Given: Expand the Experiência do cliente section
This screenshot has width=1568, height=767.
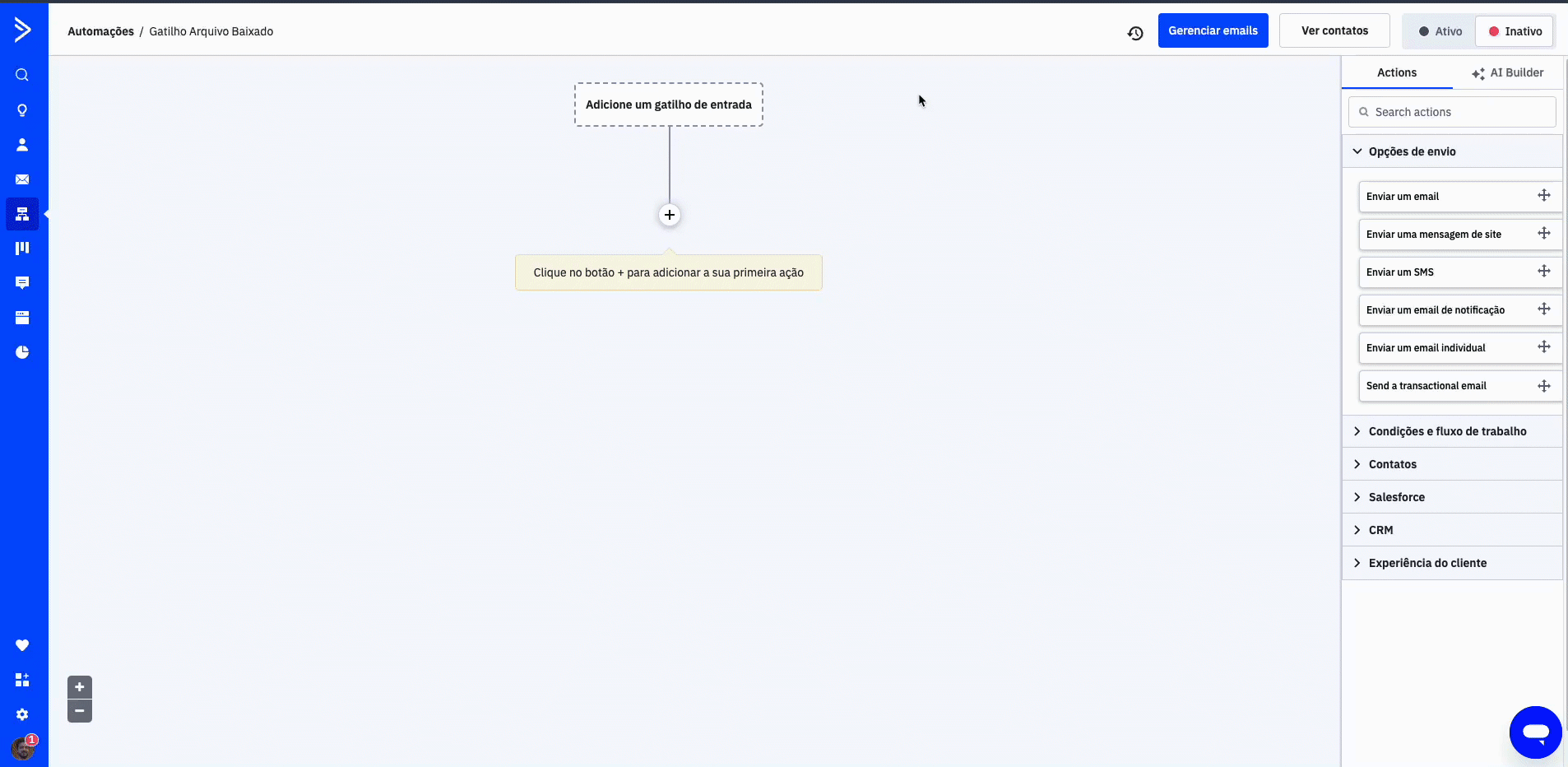Looking at the screenshot, I should point(1427,563).
